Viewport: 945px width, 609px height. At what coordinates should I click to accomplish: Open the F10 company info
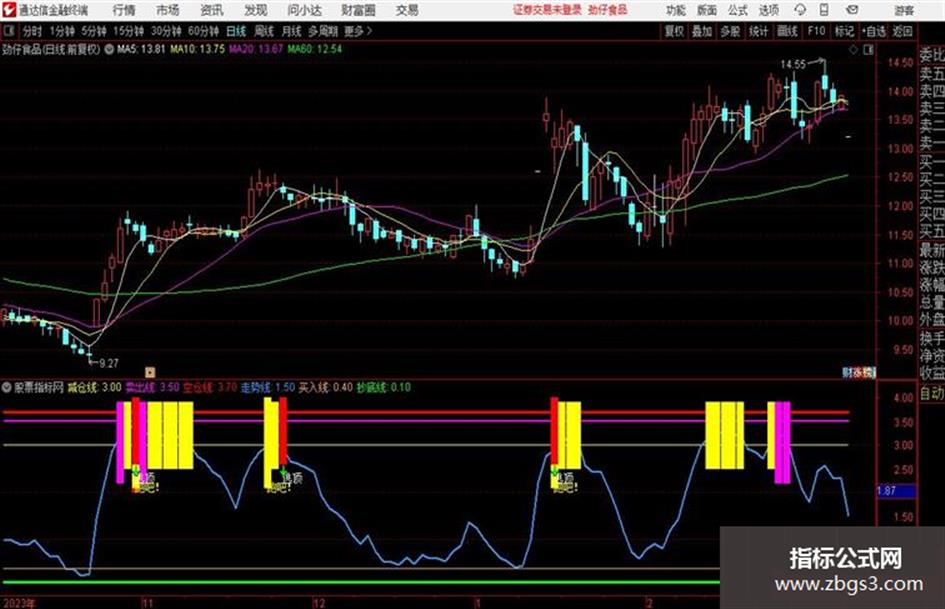tap(816, 31)
